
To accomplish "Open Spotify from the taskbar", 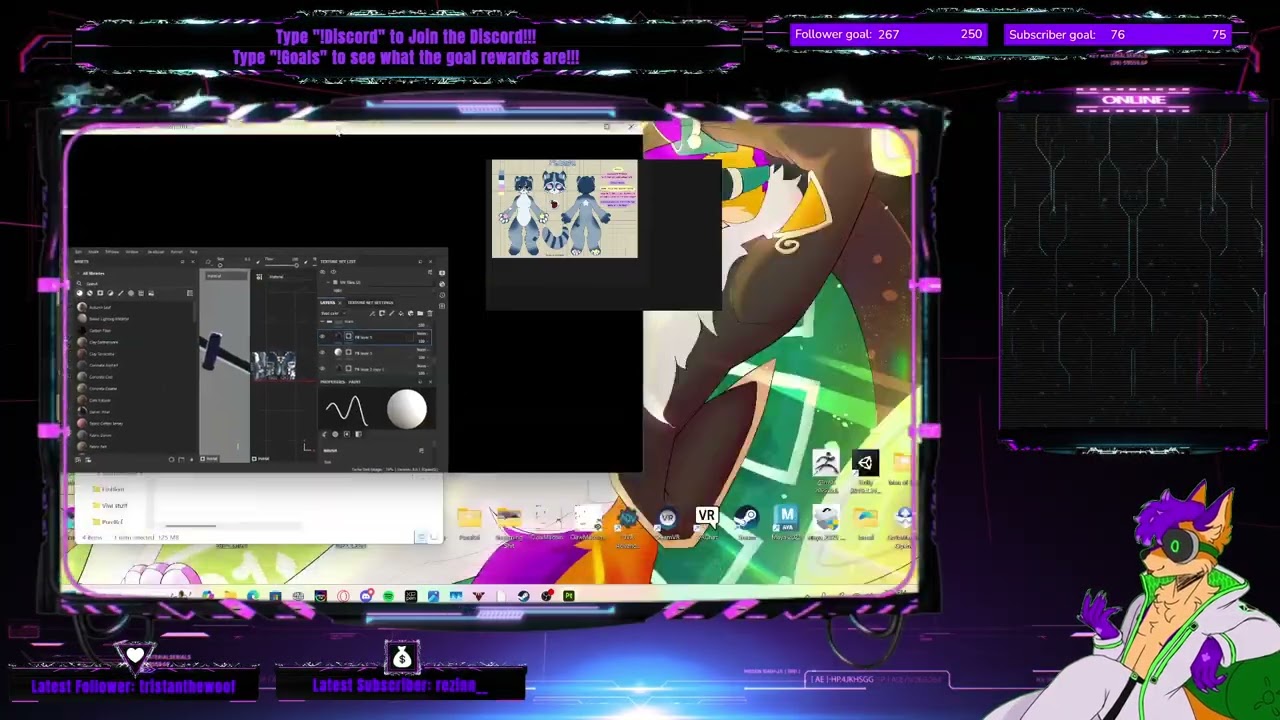I will (x=388, y=596).
